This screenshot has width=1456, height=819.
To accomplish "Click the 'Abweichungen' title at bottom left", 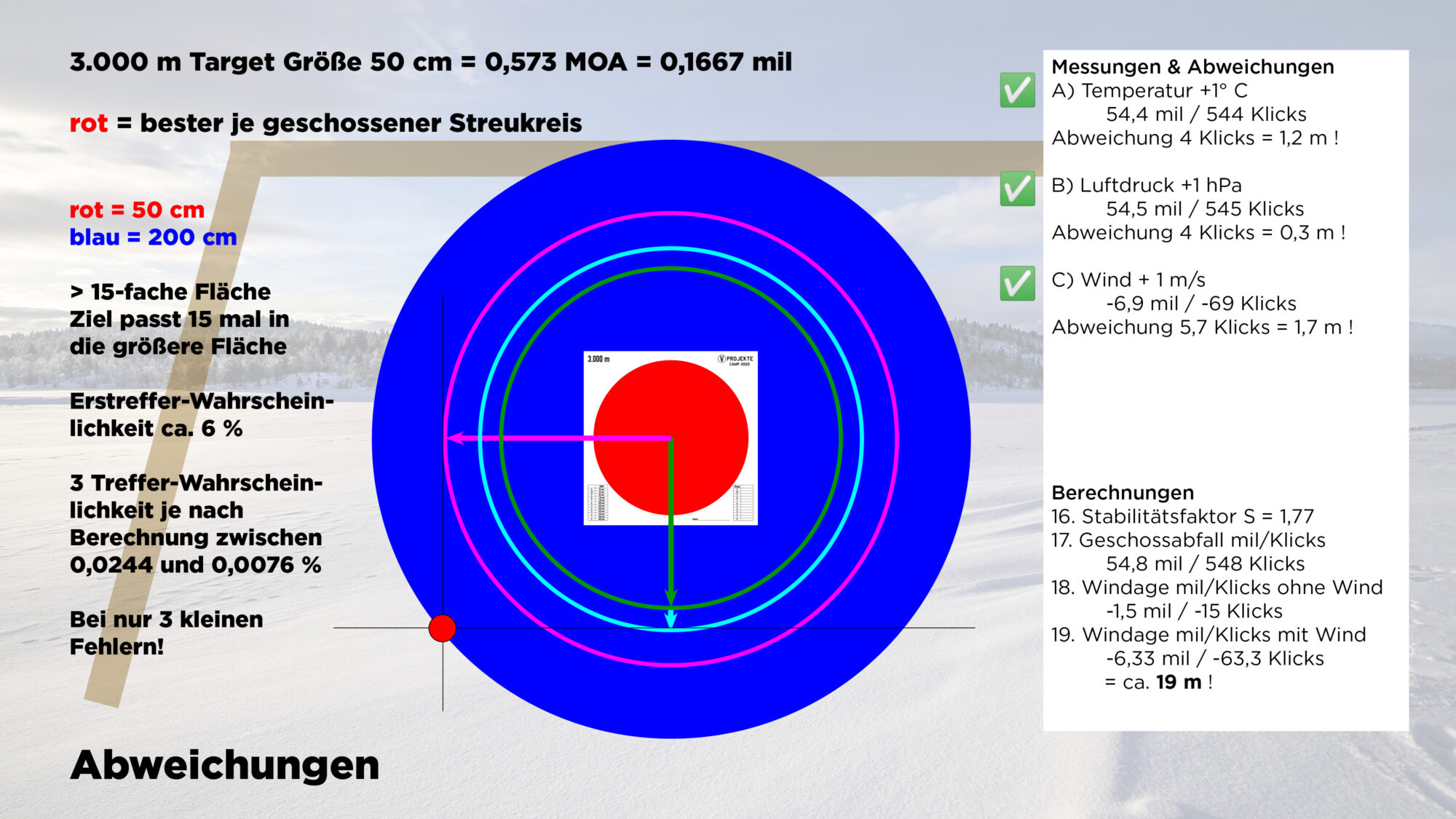I will click(224, 765).
